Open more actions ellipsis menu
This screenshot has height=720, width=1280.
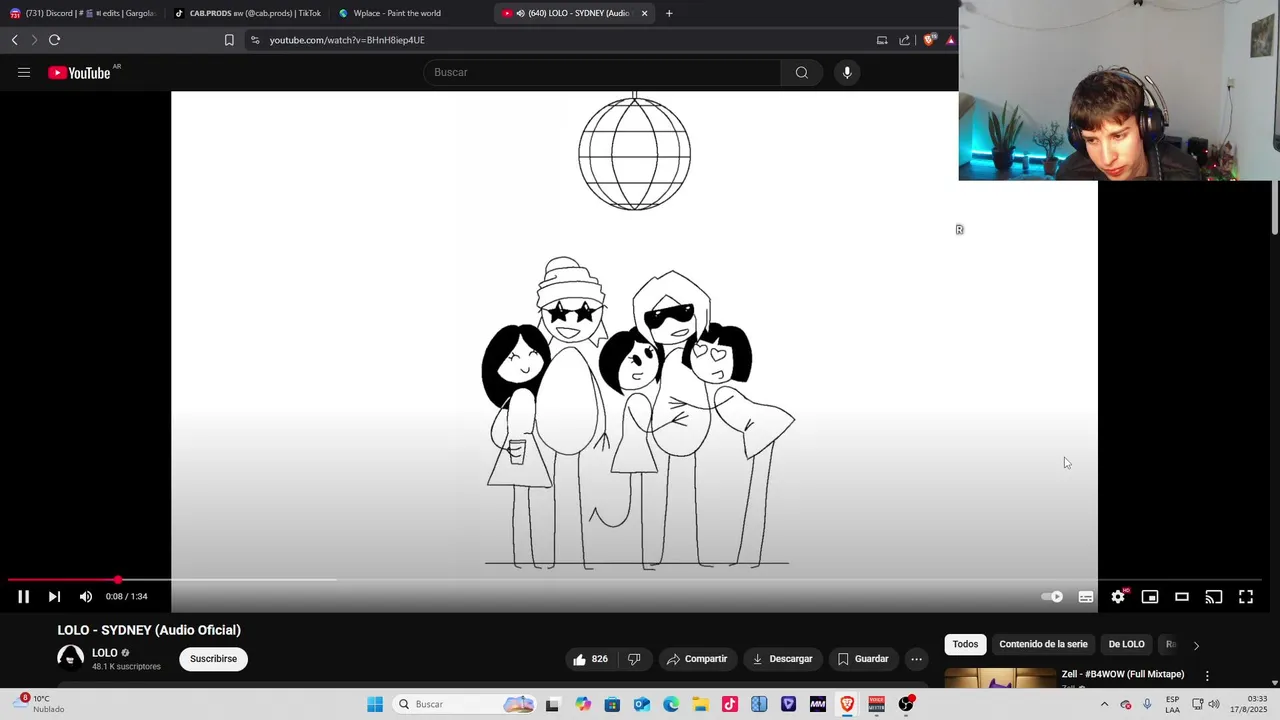tap(916, 659)
